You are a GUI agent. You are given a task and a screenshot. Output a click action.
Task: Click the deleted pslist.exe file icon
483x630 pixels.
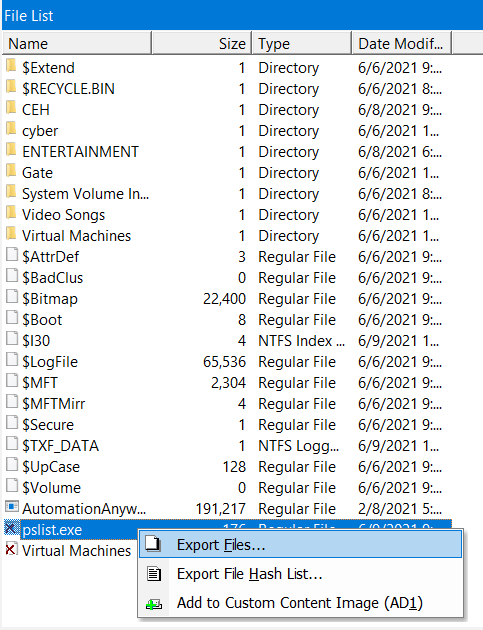(11, 528)
